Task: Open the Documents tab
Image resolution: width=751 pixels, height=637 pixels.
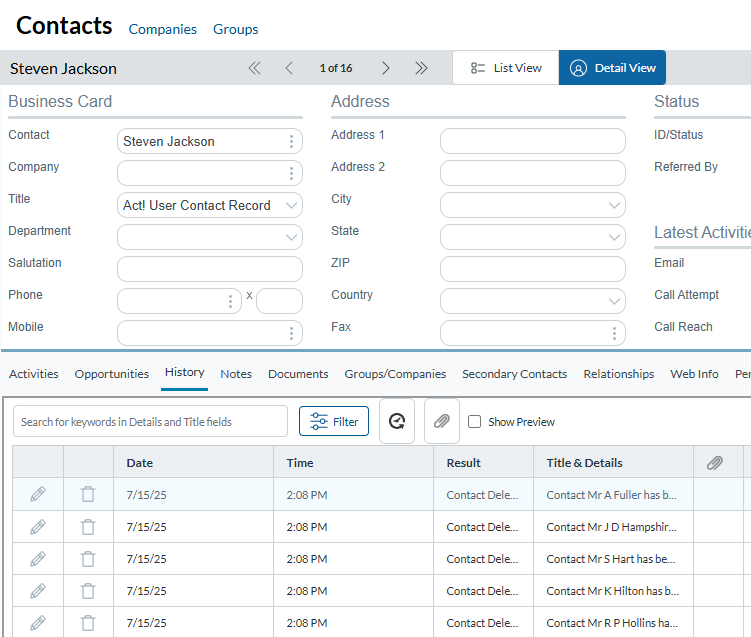Action: click(x=298, y=374)
